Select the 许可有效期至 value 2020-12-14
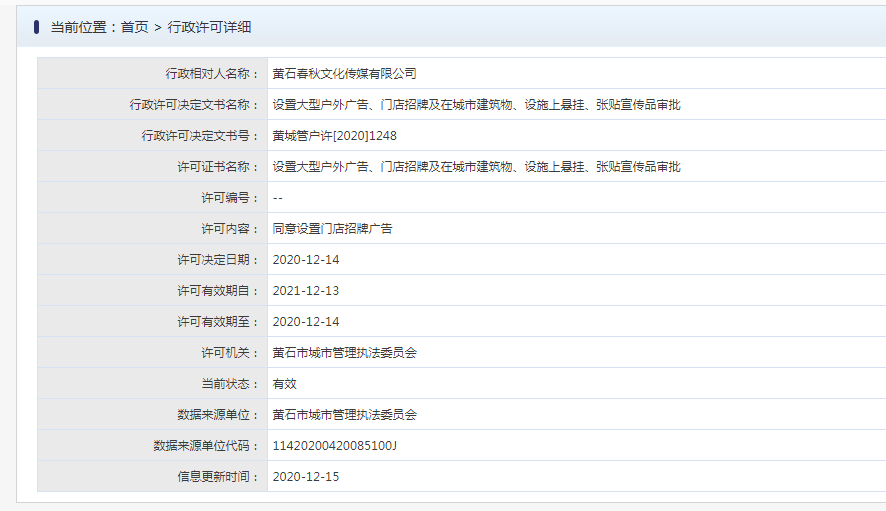This screenshot has width=886, height=511. pyautogui.click(x=306, y=322)
